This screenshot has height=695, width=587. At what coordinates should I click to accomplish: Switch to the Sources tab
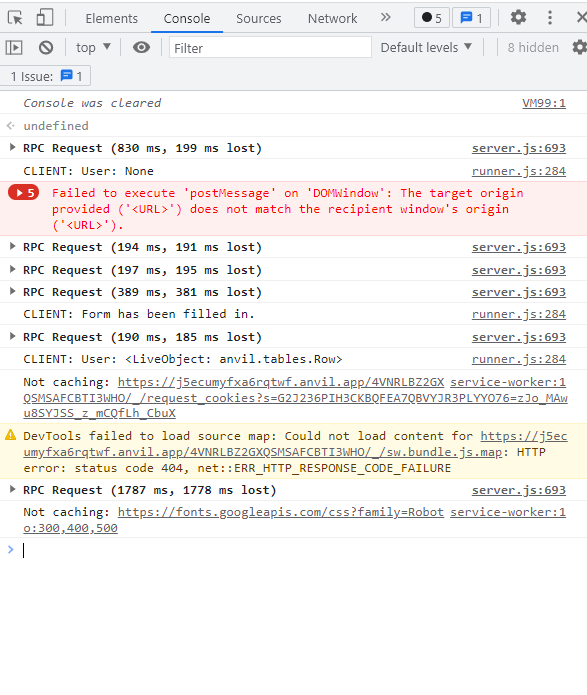pos(258,18)
